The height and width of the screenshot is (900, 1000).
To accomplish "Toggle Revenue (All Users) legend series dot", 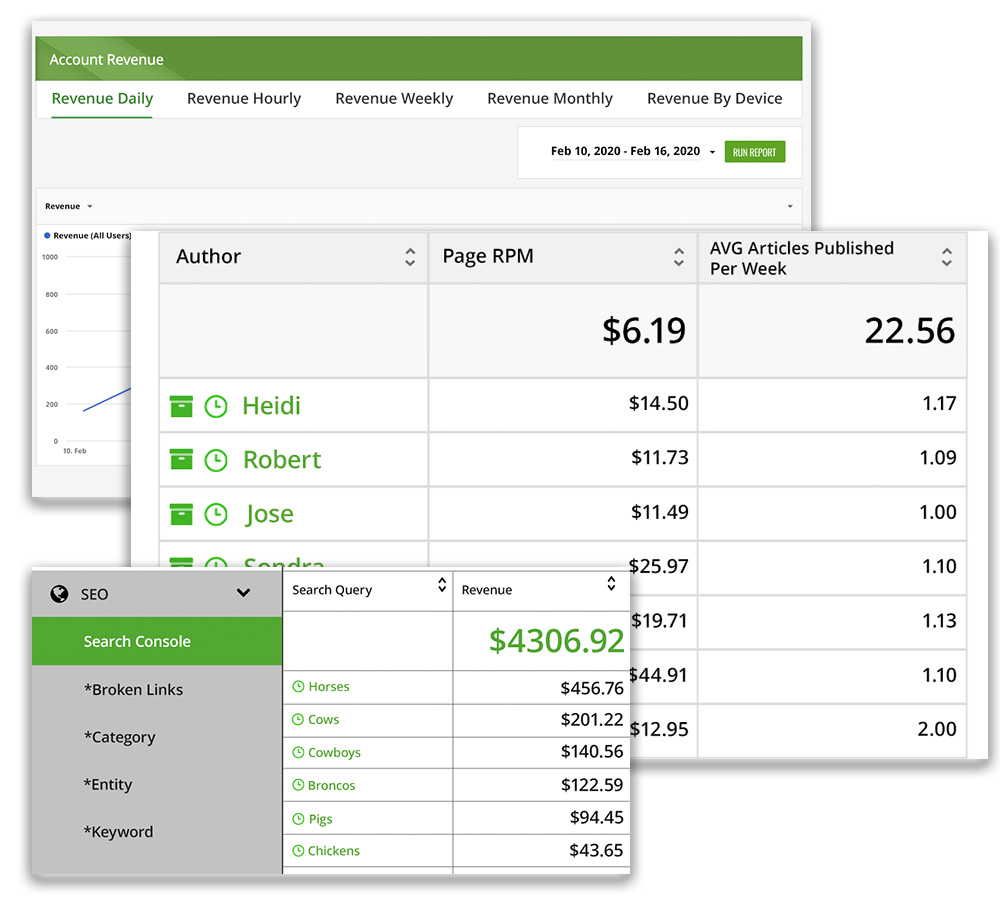I will pos(47,236).
